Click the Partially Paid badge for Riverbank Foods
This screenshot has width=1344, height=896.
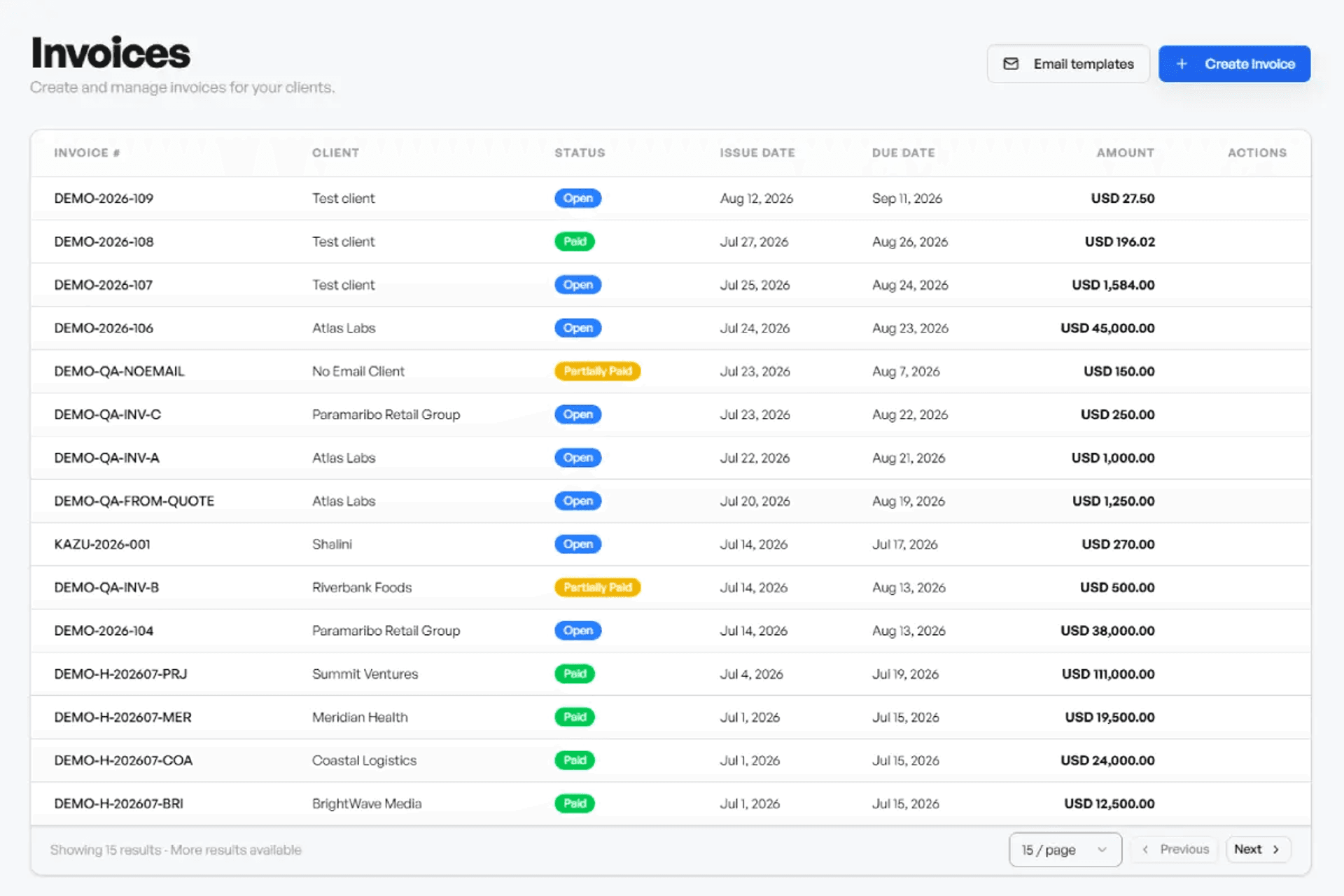(598, 587)
